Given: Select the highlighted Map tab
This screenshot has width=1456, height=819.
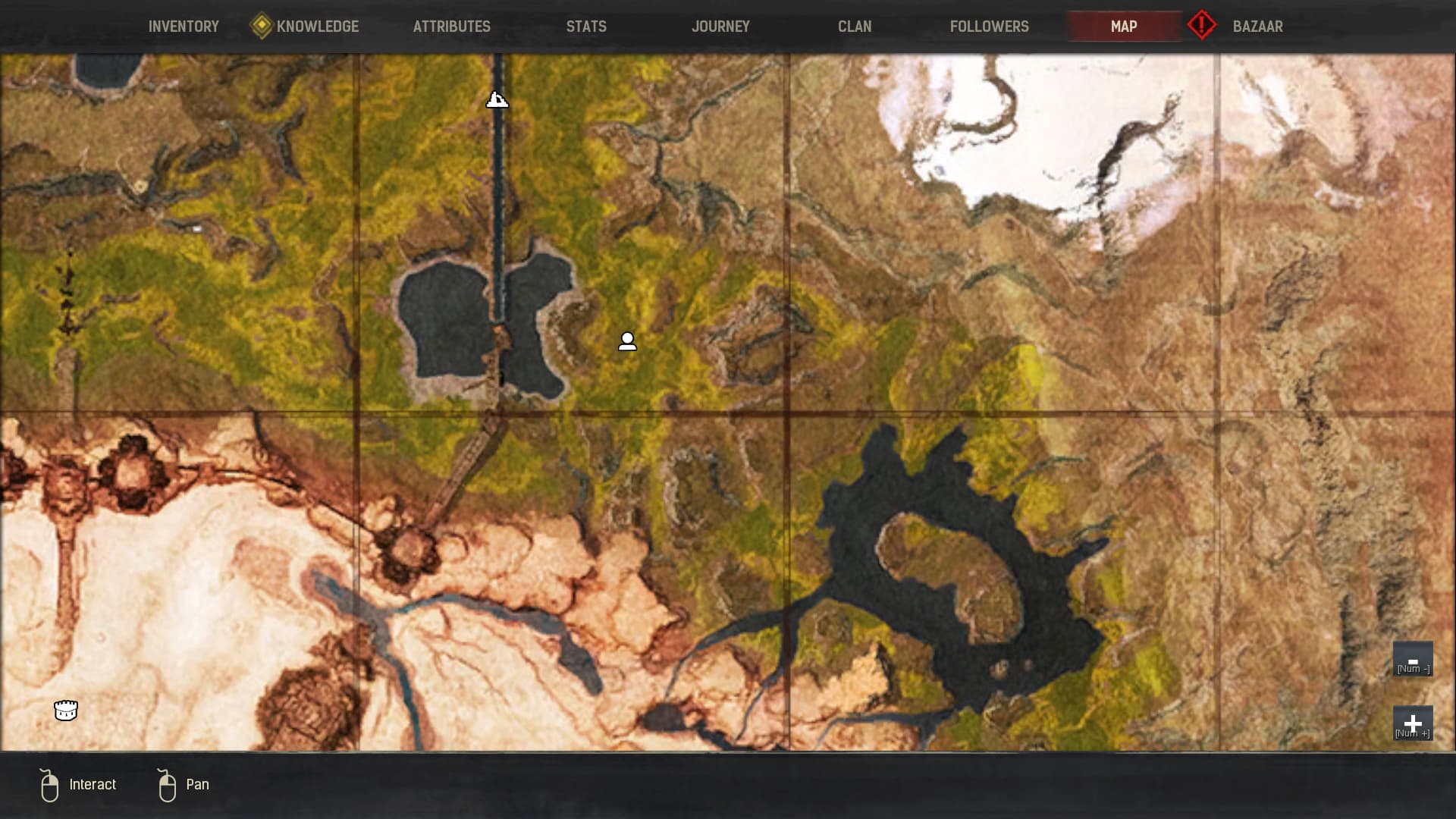Looking at the screenshot, I should coord(1123,27).
